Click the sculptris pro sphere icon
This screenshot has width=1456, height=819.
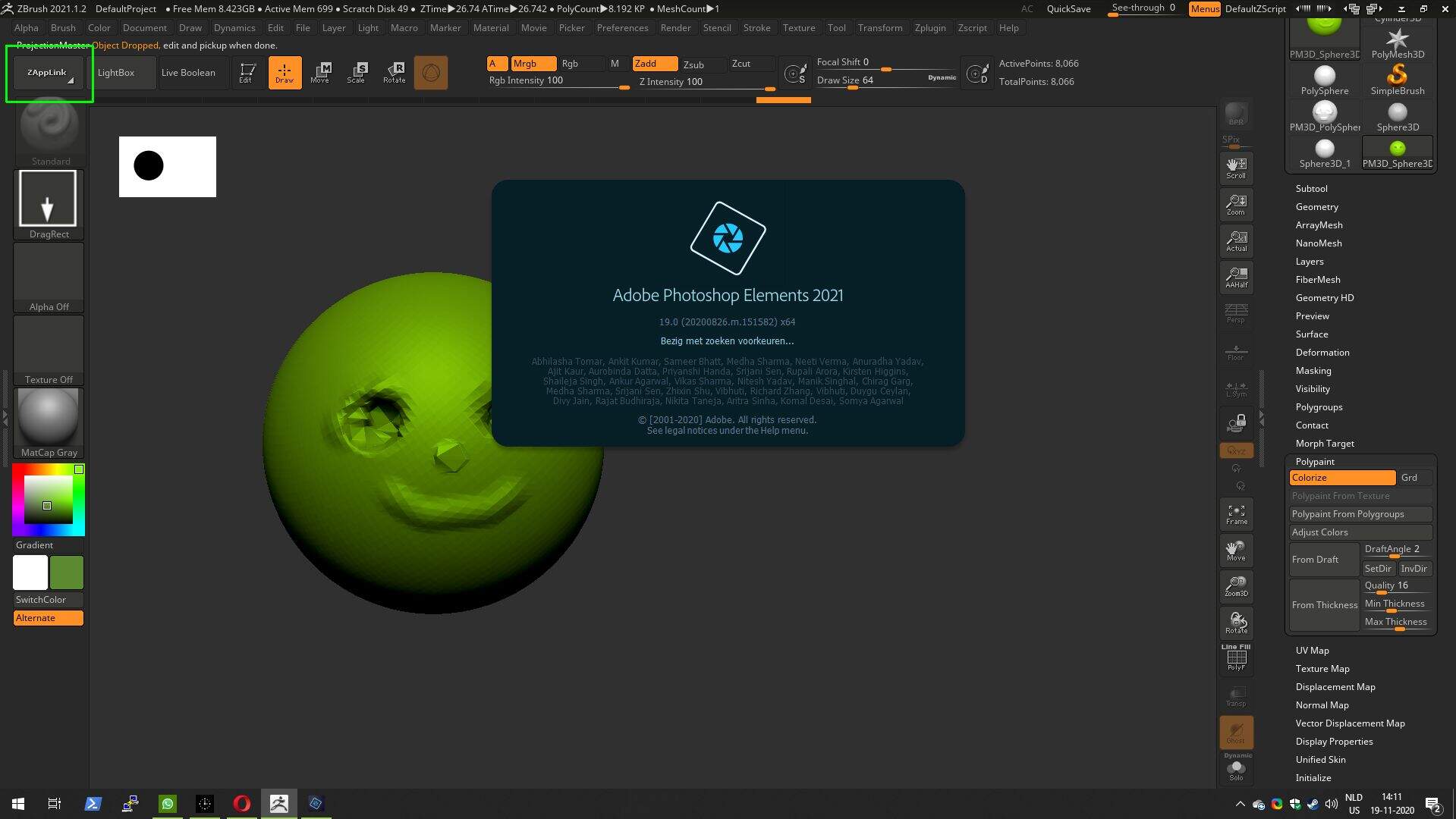coord(430,73)
